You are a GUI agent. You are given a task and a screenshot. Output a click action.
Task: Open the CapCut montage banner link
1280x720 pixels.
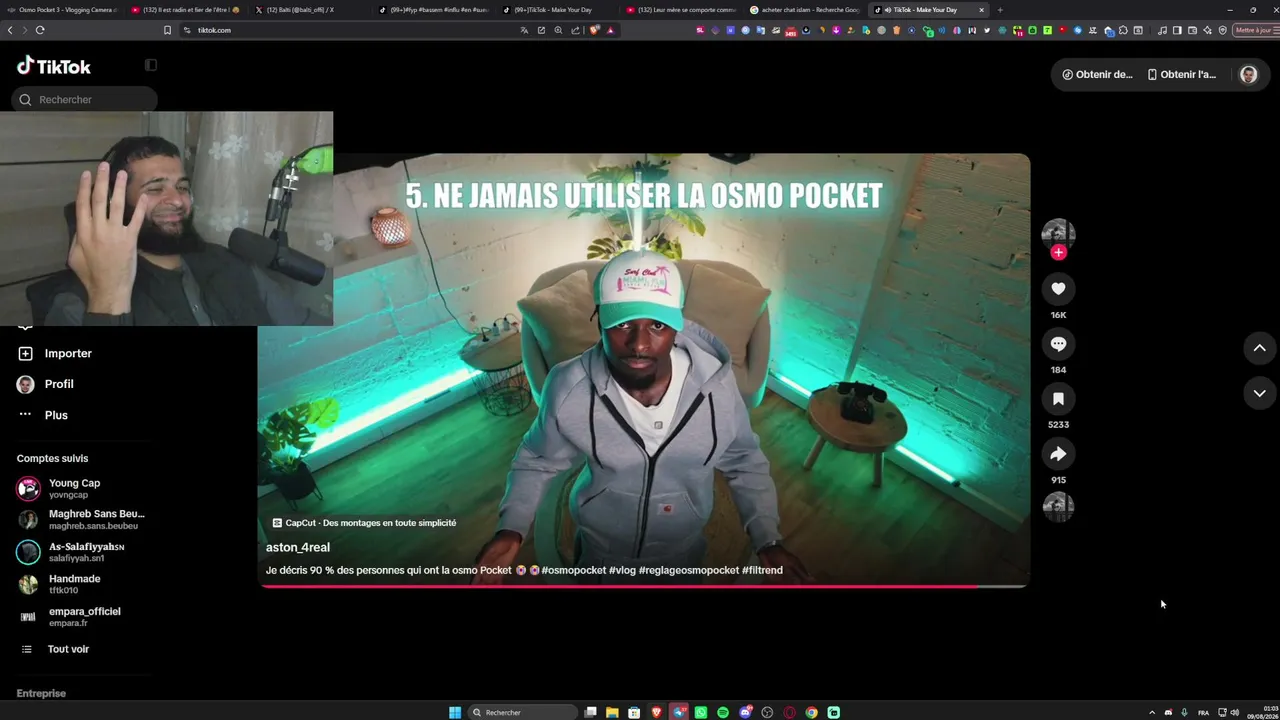(364, 523)
